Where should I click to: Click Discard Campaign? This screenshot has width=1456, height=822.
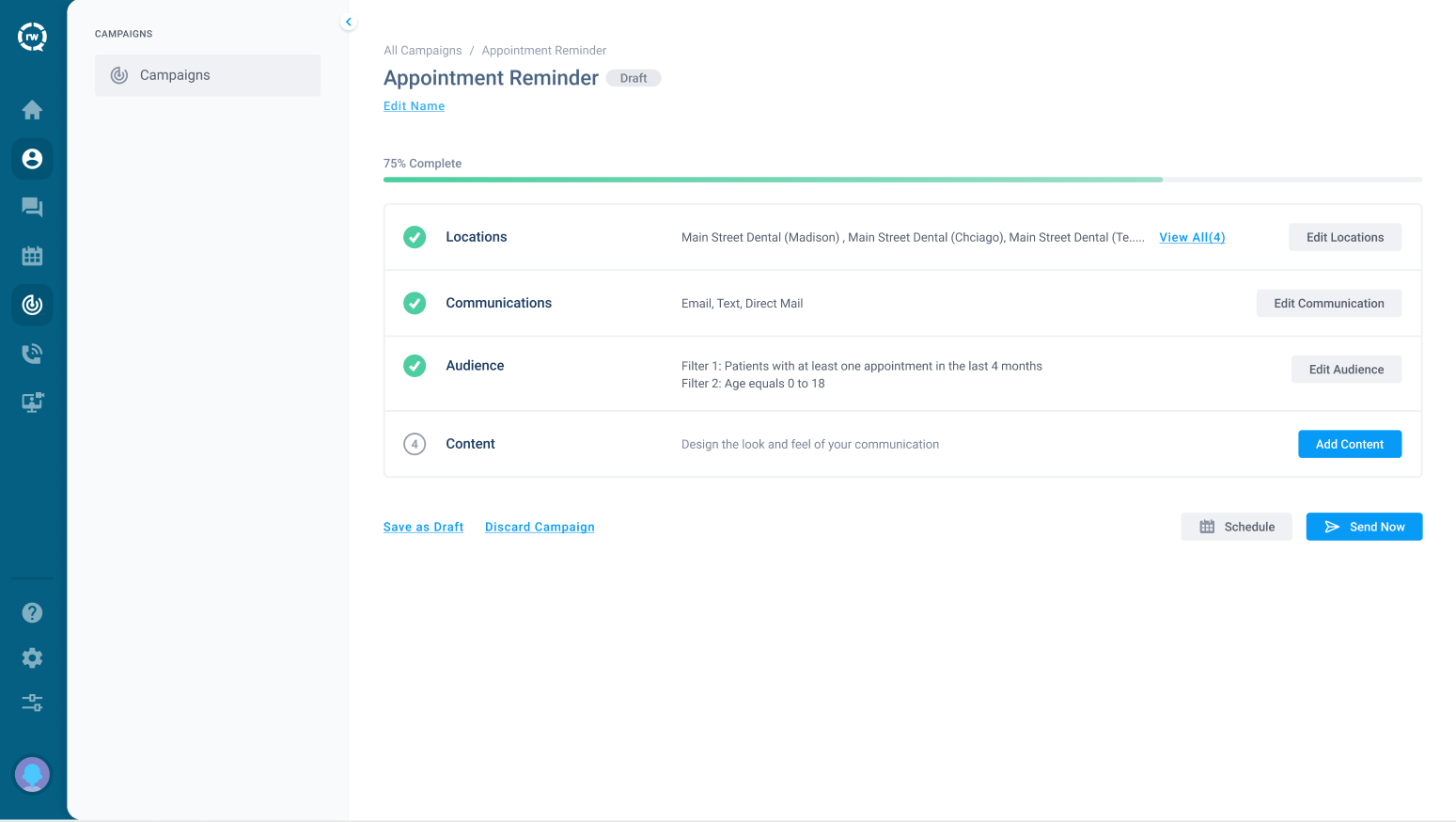click(x=540, y=527)
